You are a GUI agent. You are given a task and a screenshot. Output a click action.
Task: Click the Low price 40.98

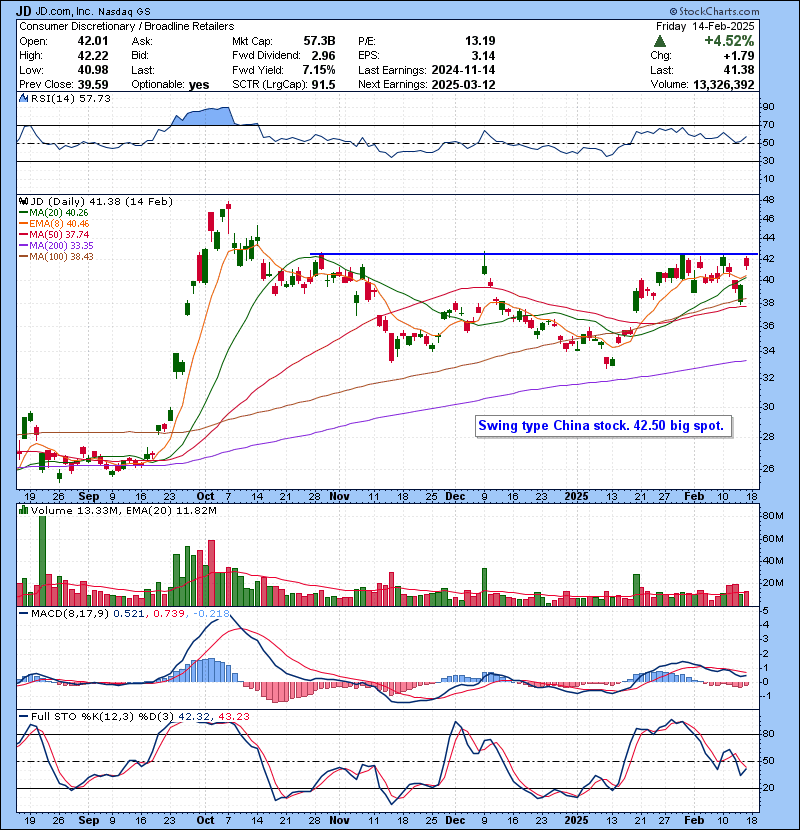click(93, 70)
